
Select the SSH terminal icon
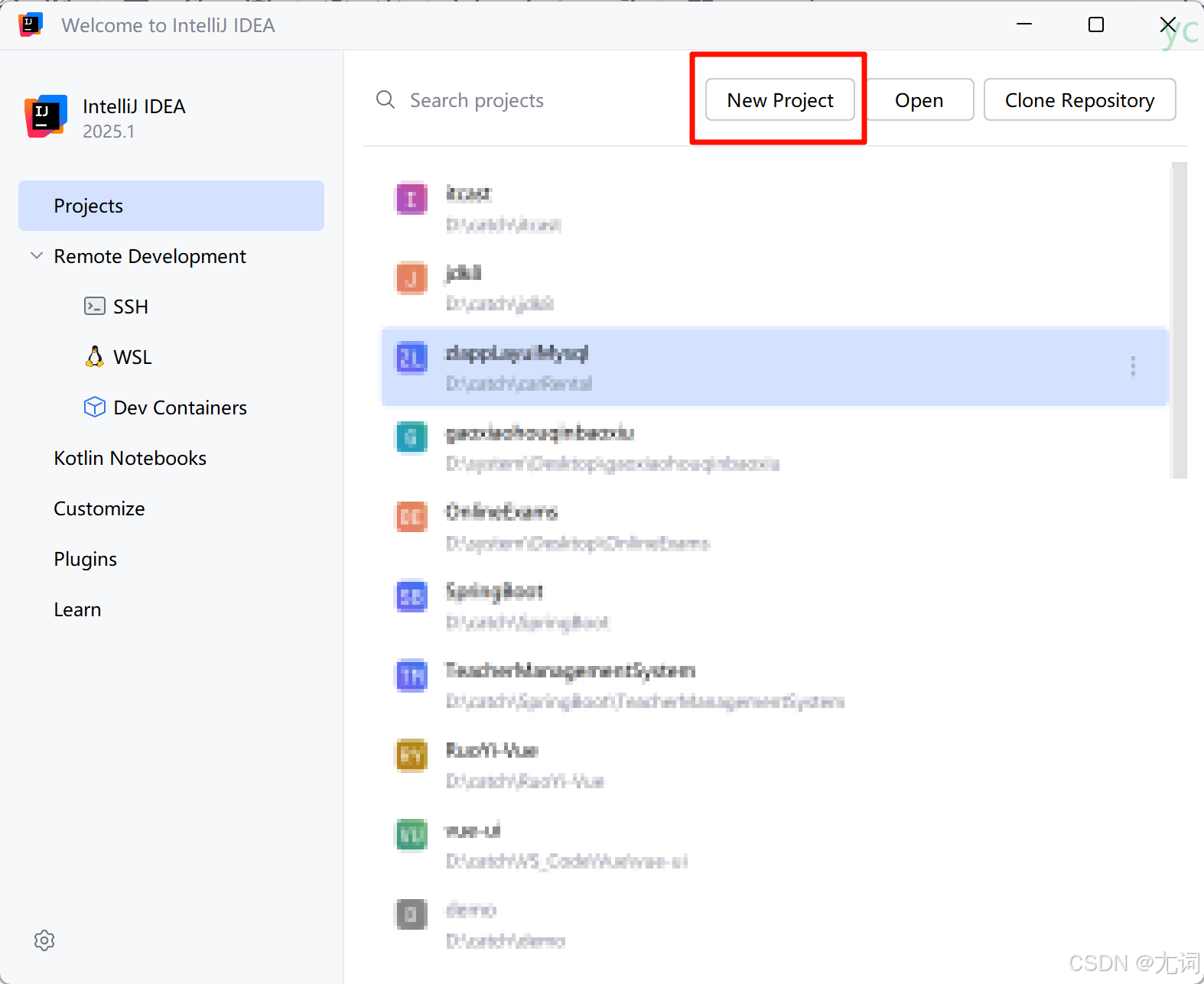click(94, 307)
